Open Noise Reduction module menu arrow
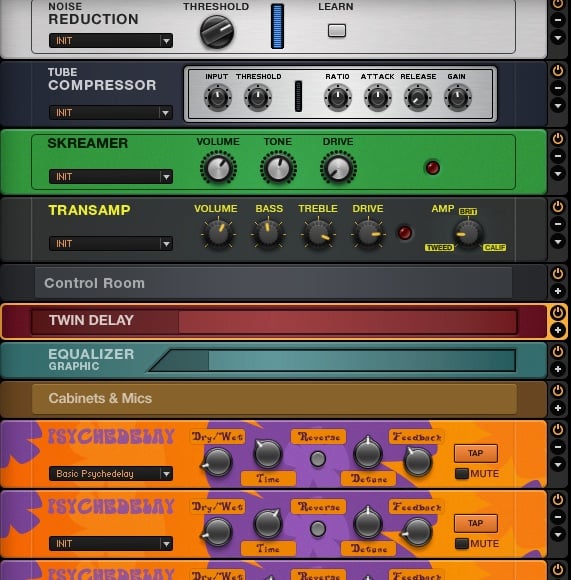Viewport: 571px width, 580px height. [x=558, y=37]
